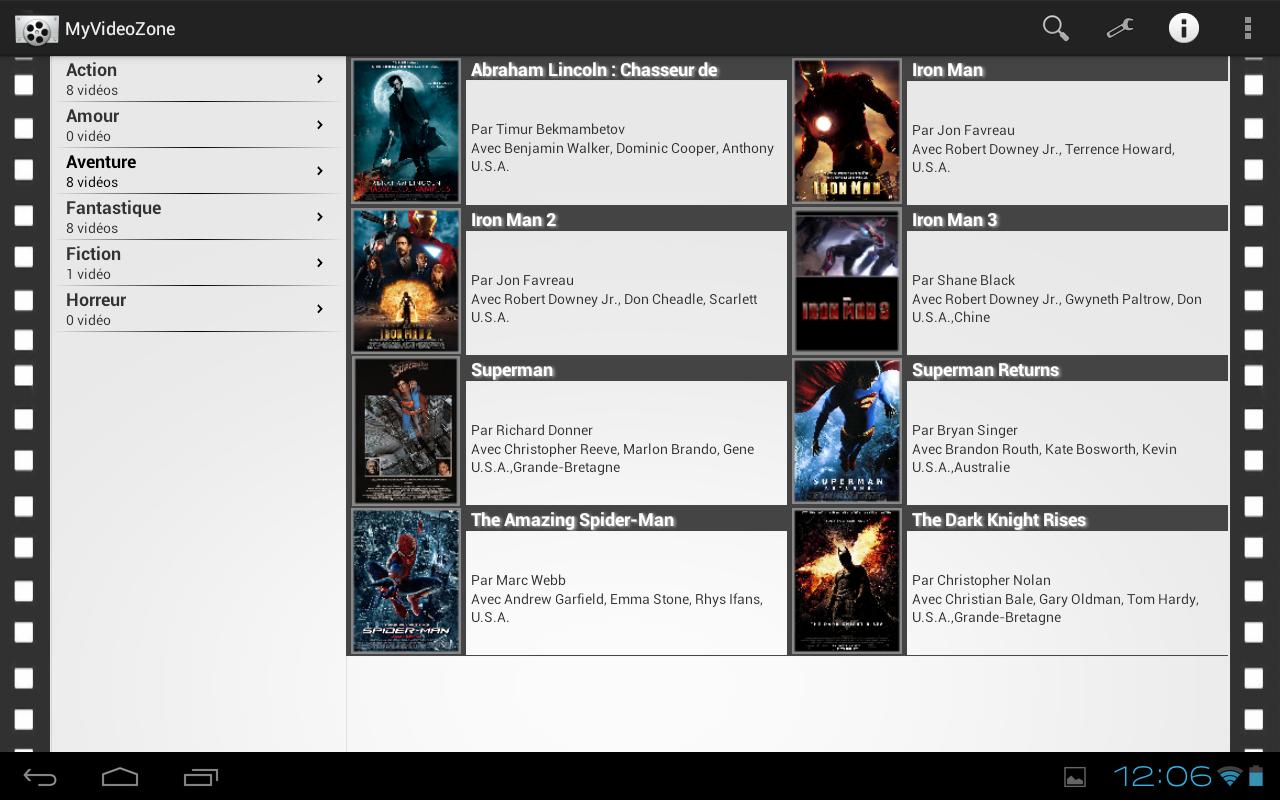Click "The Amazing Spider-Man" title
1280x800 pixels.
[x=572, y=520]
